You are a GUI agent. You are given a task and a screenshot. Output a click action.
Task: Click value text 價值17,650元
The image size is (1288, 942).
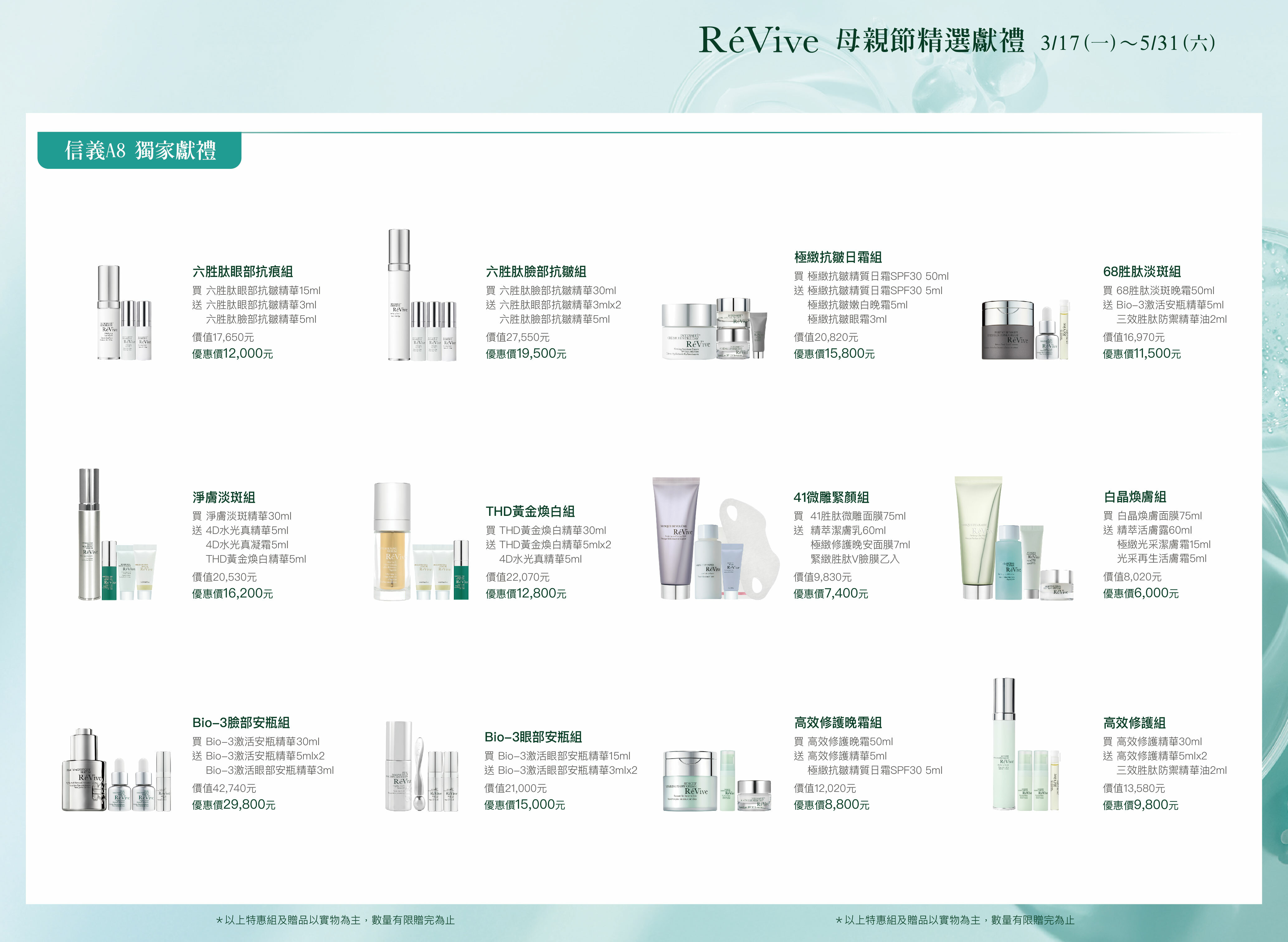coord(223,337)
